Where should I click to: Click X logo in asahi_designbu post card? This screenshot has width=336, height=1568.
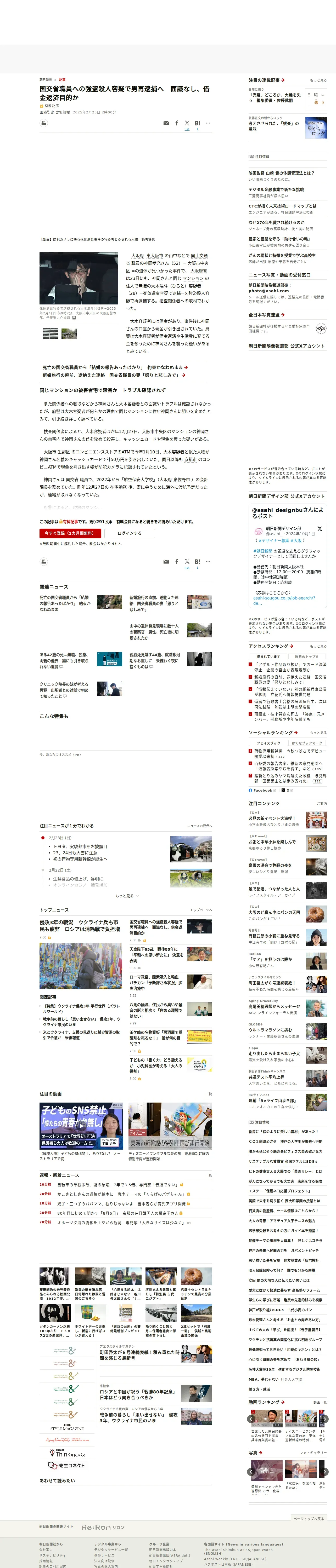(x=320, y=528)
